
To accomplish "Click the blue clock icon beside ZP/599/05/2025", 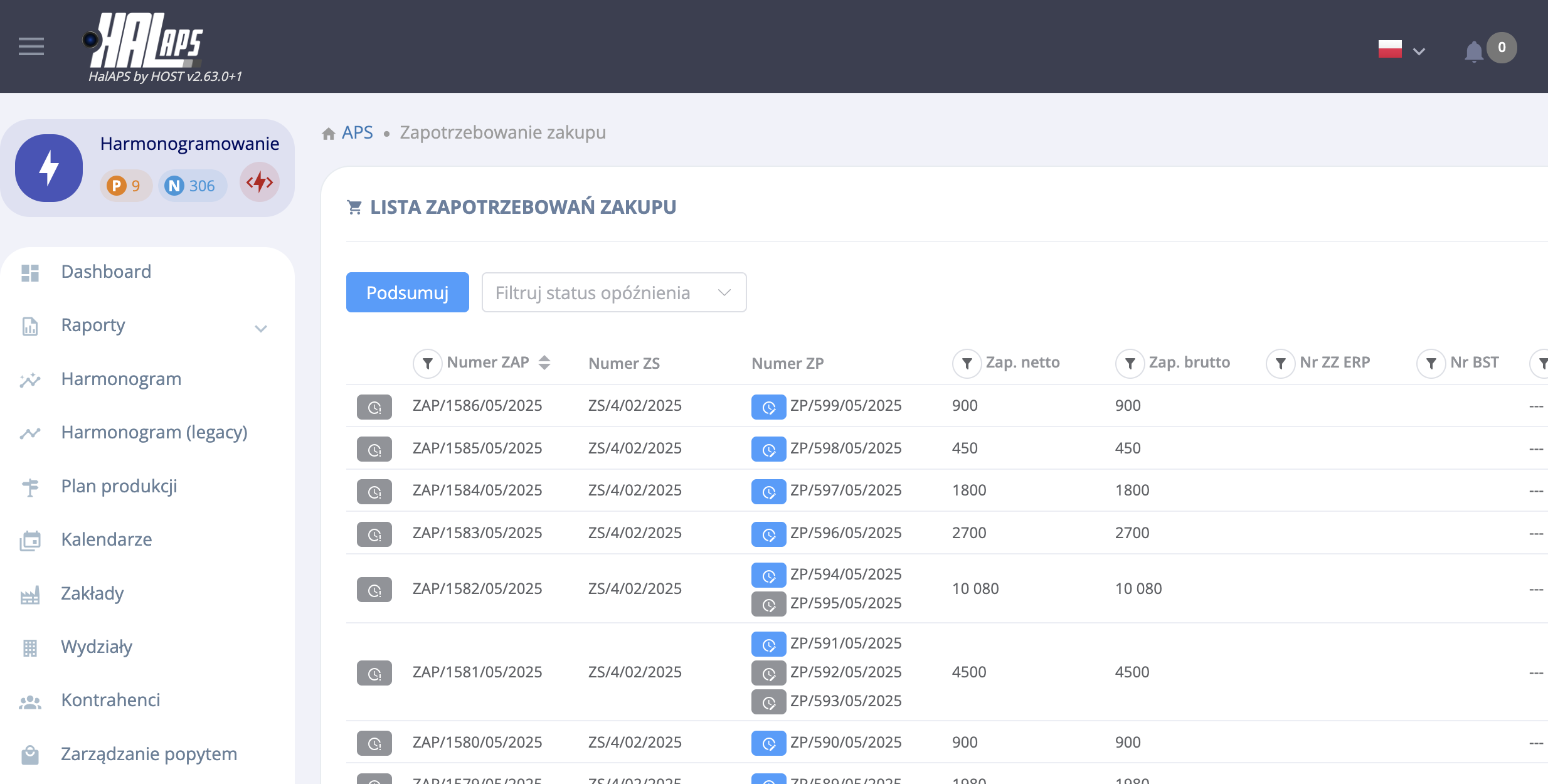I will pos(768,407).
